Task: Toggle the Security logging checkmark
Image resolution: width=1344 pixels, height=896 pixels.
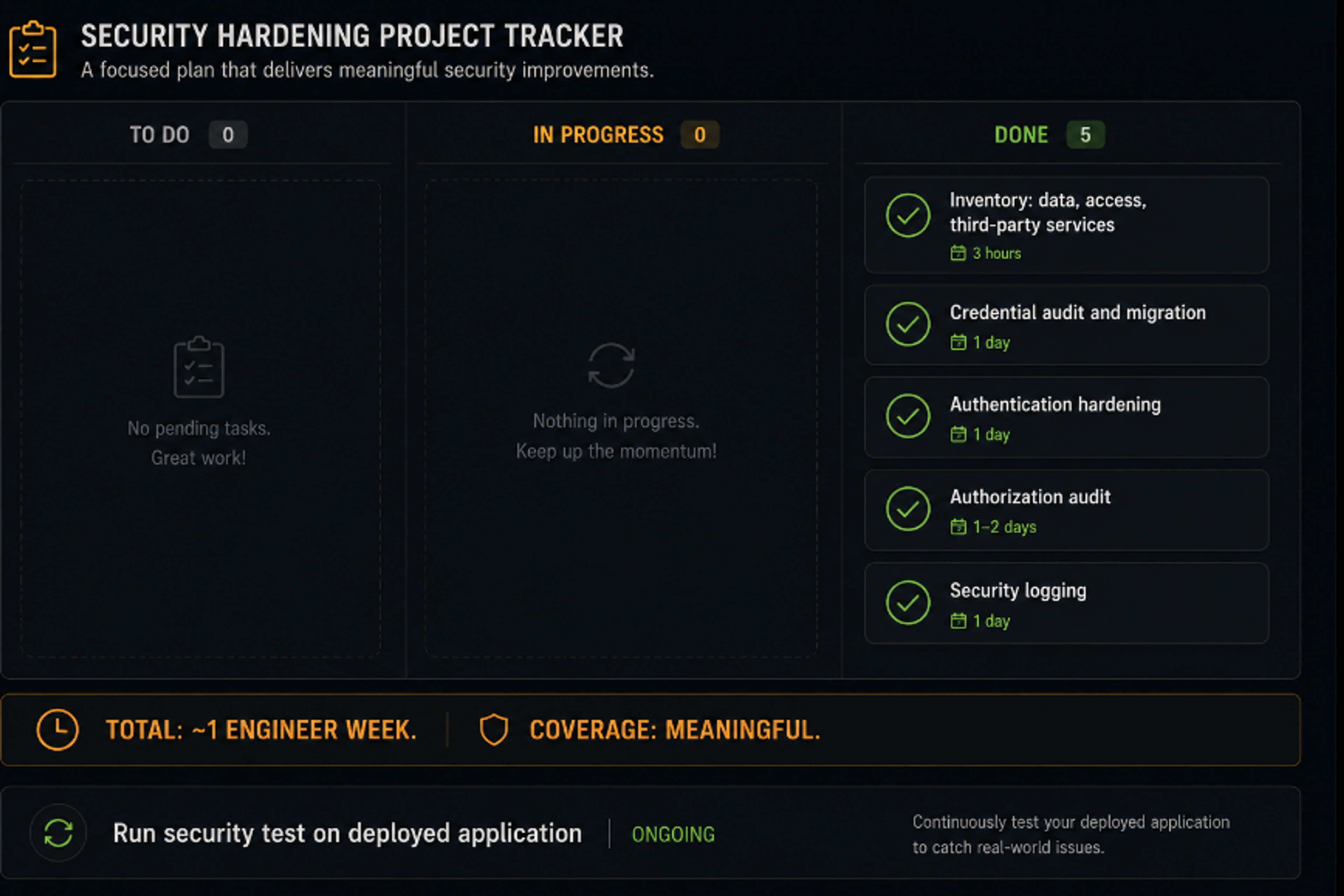Action: point(908,603)
